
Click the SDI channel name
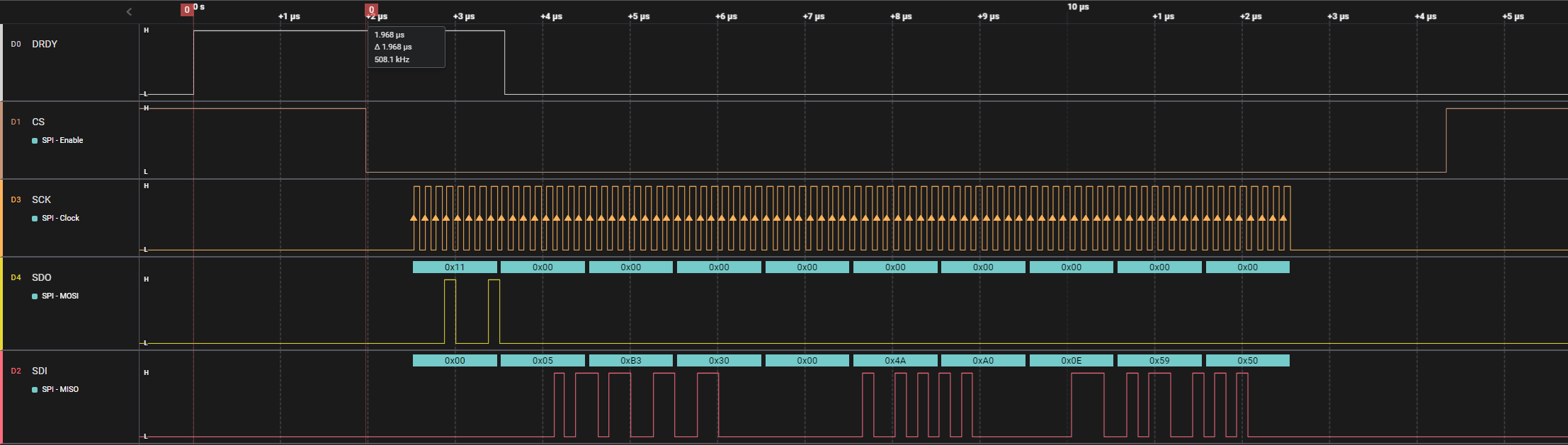click(40, 371)
